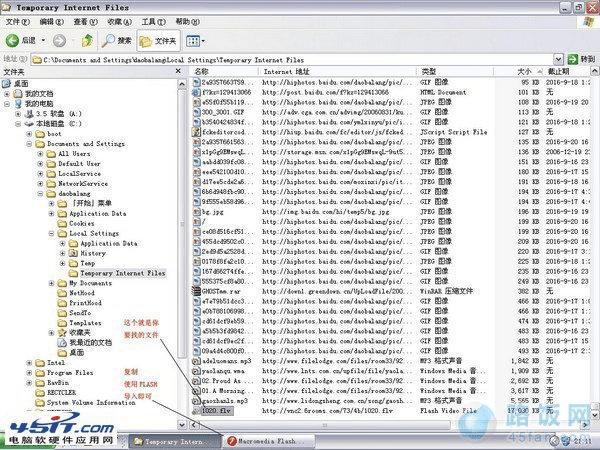This screenshot has height=450, width=600.
Task: Select Temporary Internet Files in tree
Action: click(x=122, y=273)
